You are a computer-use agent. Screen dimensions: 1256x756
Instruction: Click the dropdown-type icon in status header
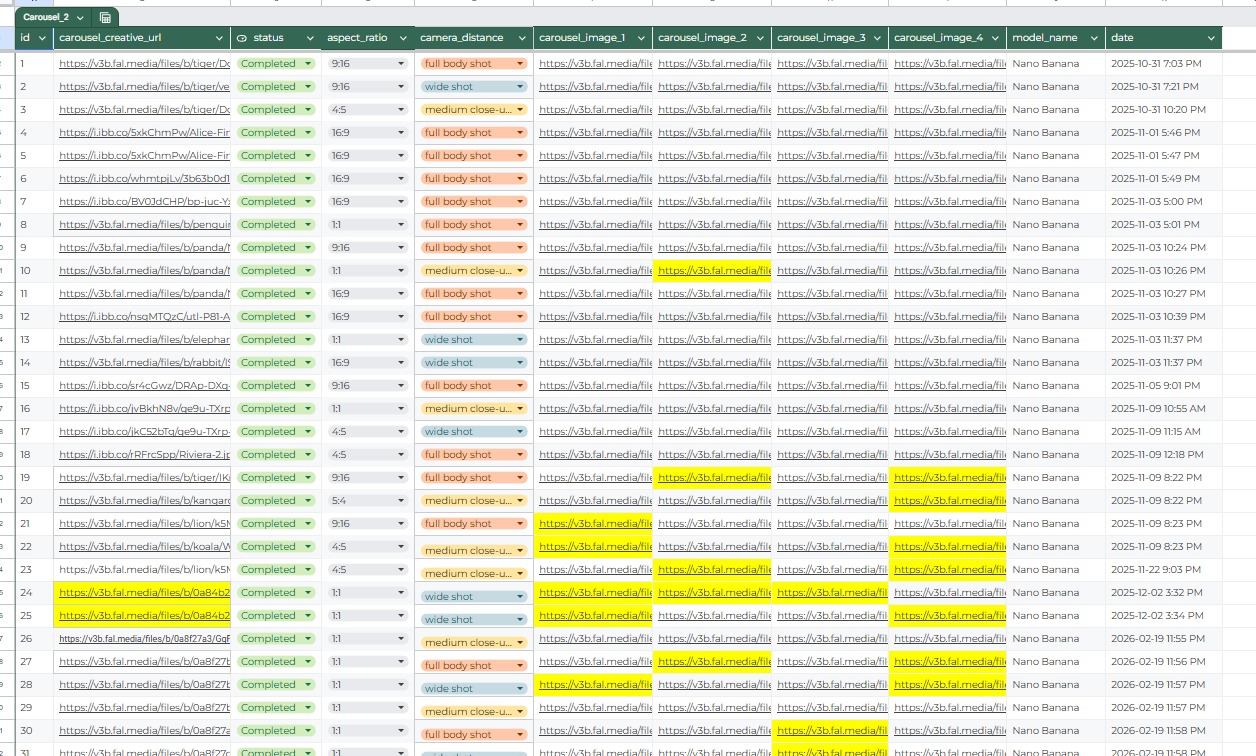tap(241, 38)
